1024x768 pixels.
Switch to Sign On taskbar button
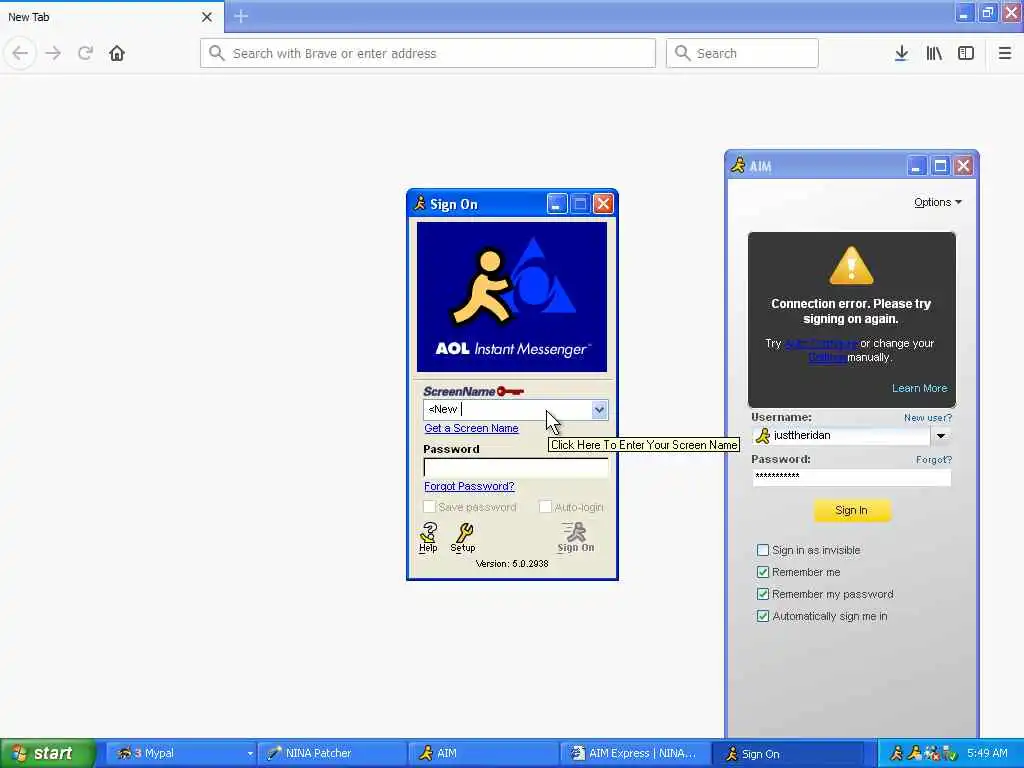pyautogui.click(x=786, y=753)
